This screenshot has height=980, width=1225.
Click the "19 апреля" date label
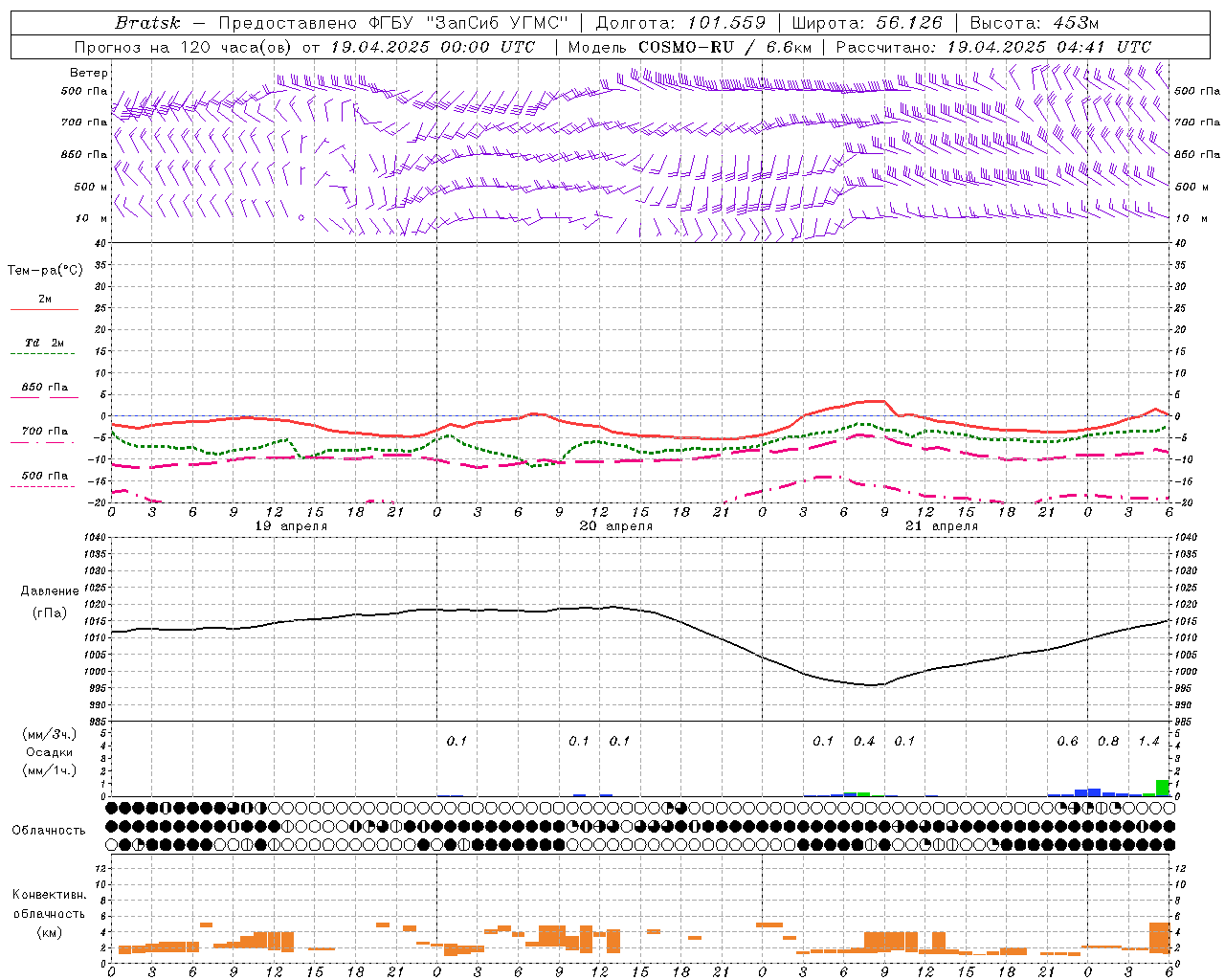pos(291,526)
